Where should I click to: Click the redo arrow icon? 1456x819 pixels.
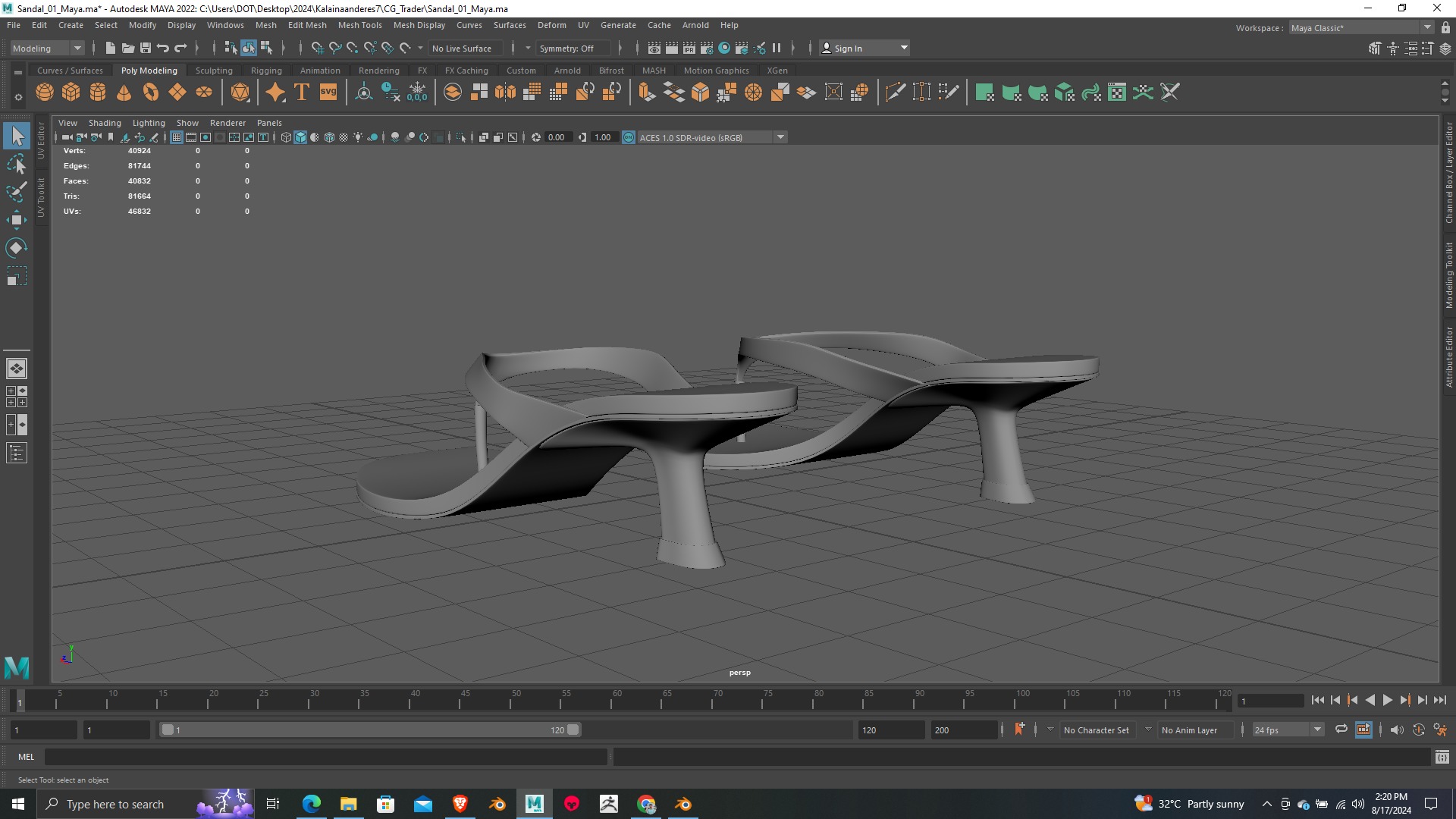pos(180,48)
